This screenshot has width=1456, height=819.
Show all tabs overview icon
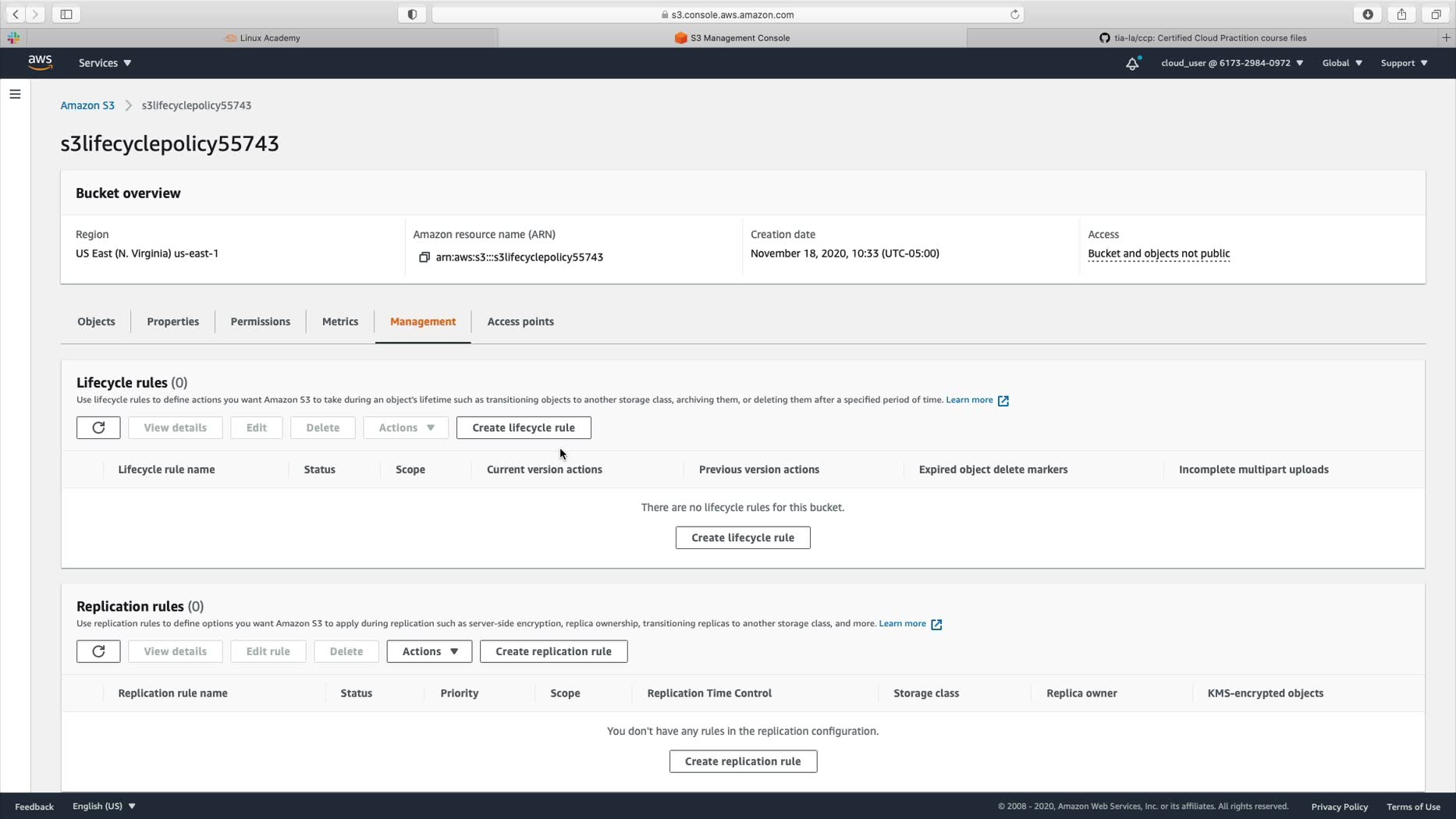pos(1436,14)
